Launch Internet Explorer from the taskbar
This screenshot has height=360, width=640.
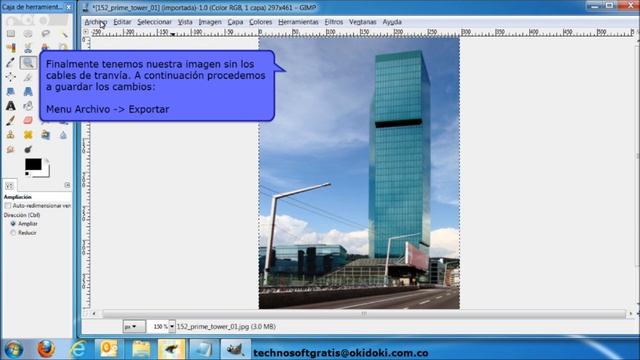(x=78, y=350)
